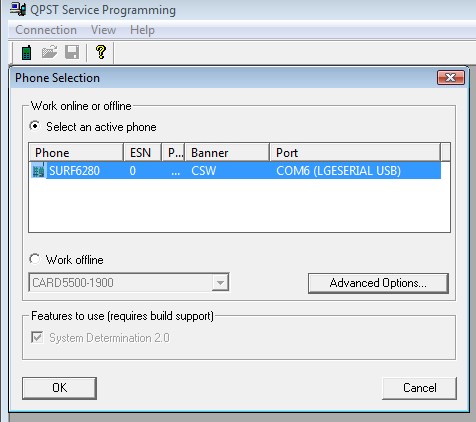This screenshot has height=422, width=476.
Task: Click the Advanced Options button
Action: pos(378,283)
